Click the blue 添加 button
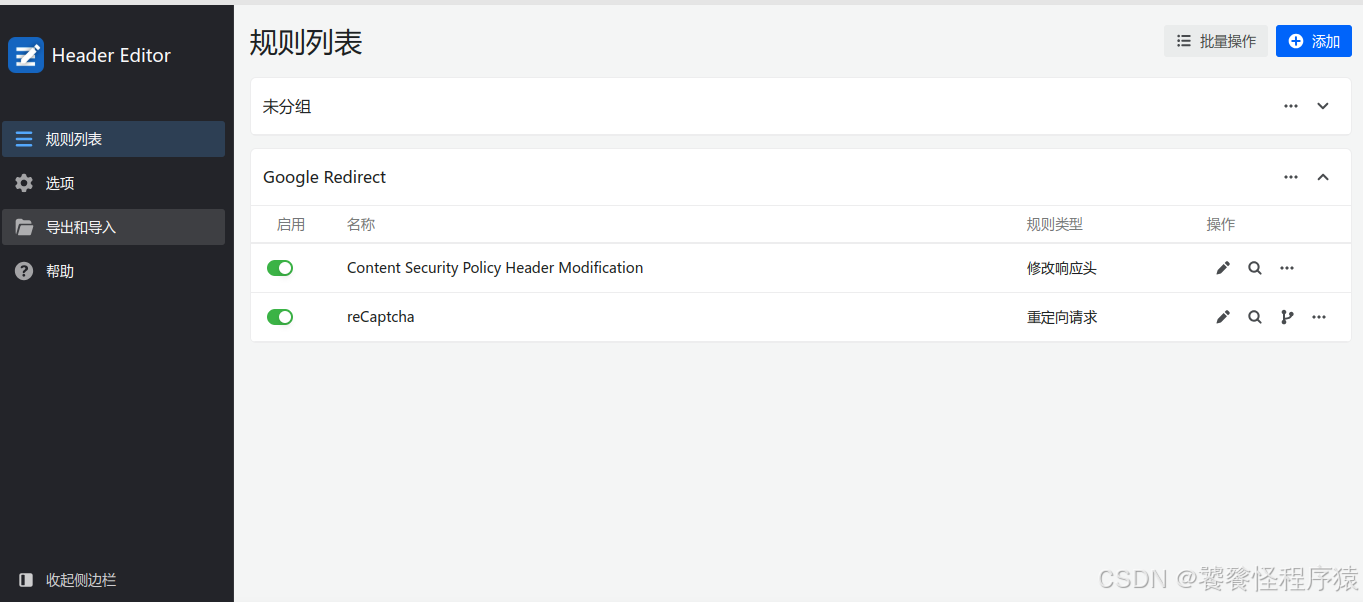The height and width of the screenshot is (602, 1363). [x=1314, y=41]
